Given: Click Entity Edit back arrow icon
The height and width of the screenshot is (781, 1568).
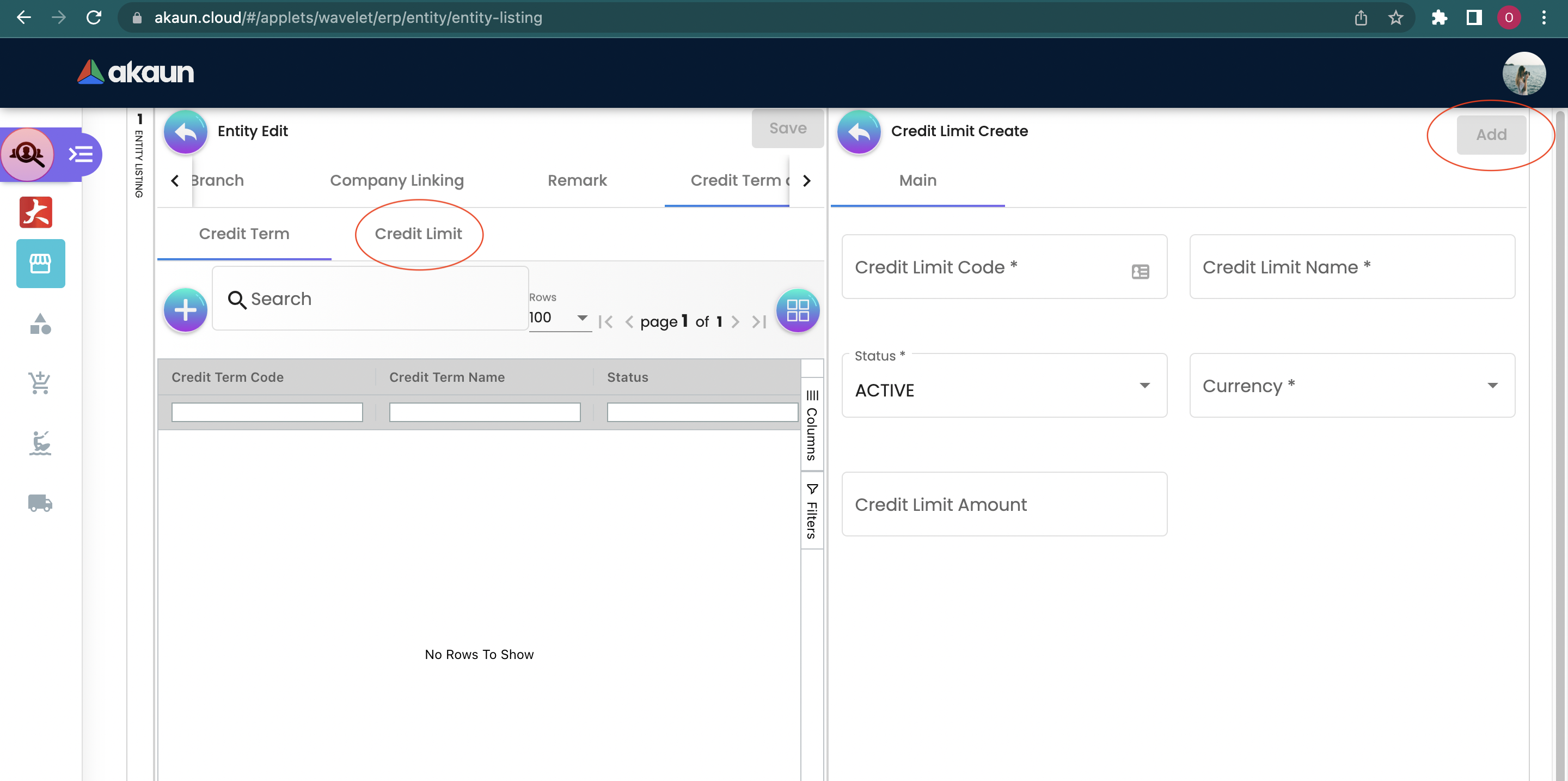Looking at the screenshot, I should 185,131.
